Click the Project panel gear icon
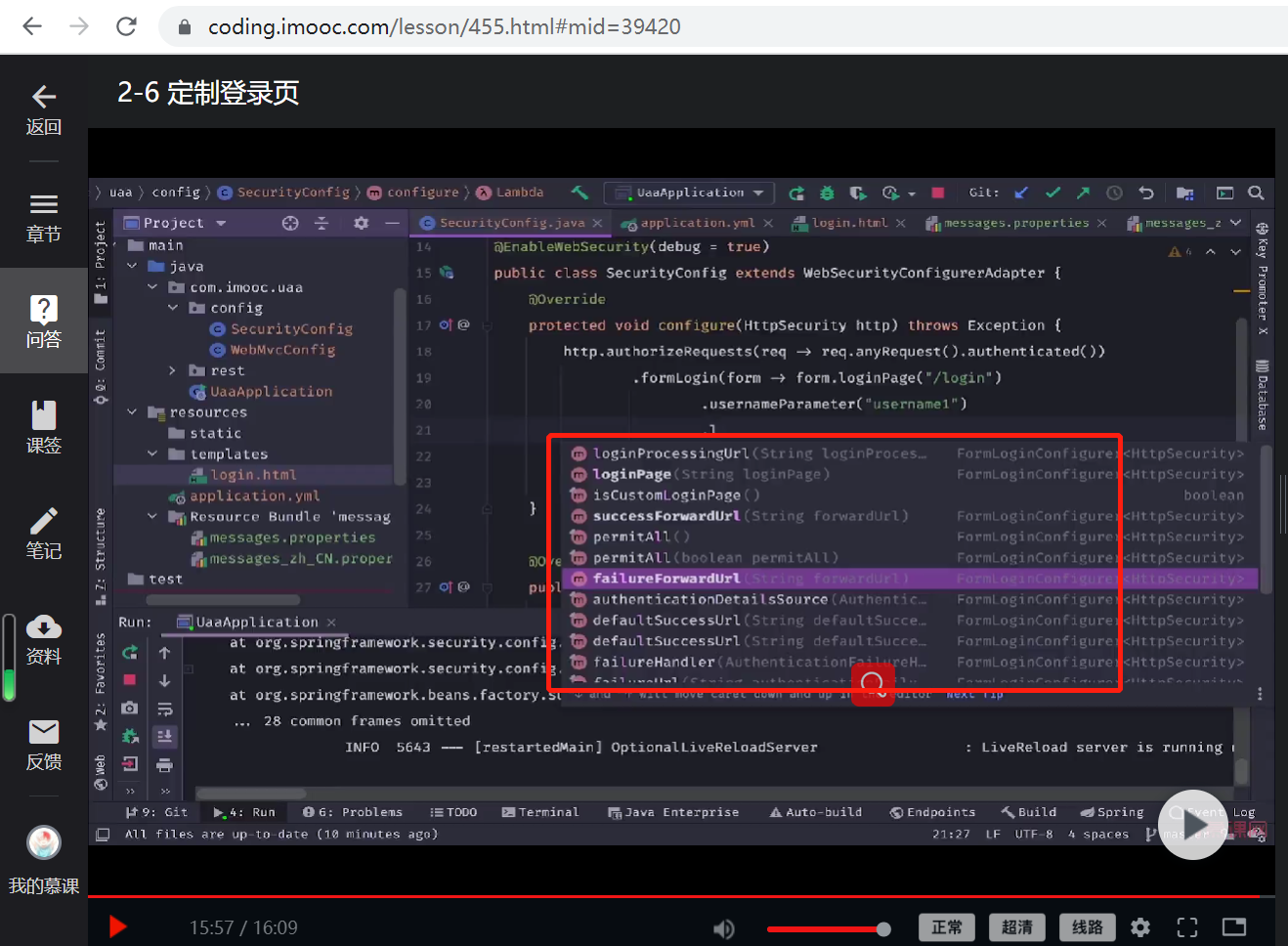Image resolution: width=1288 pixels, height=946 pixels. 361,223
